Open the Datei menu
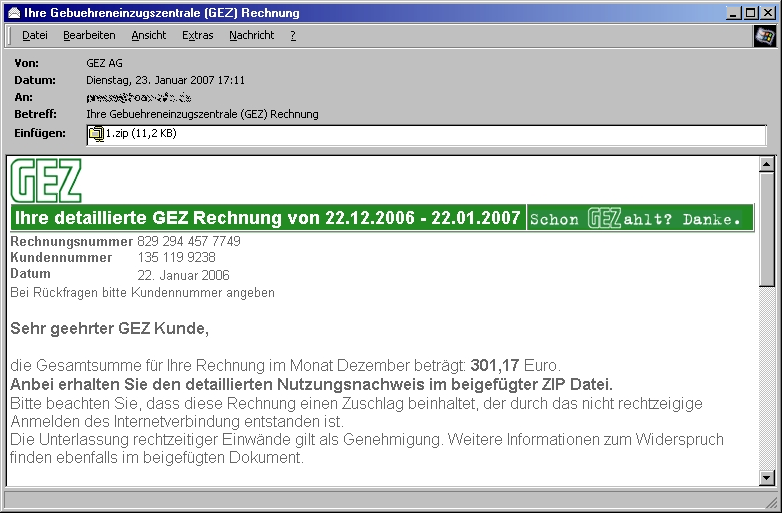 coord(35,35)
